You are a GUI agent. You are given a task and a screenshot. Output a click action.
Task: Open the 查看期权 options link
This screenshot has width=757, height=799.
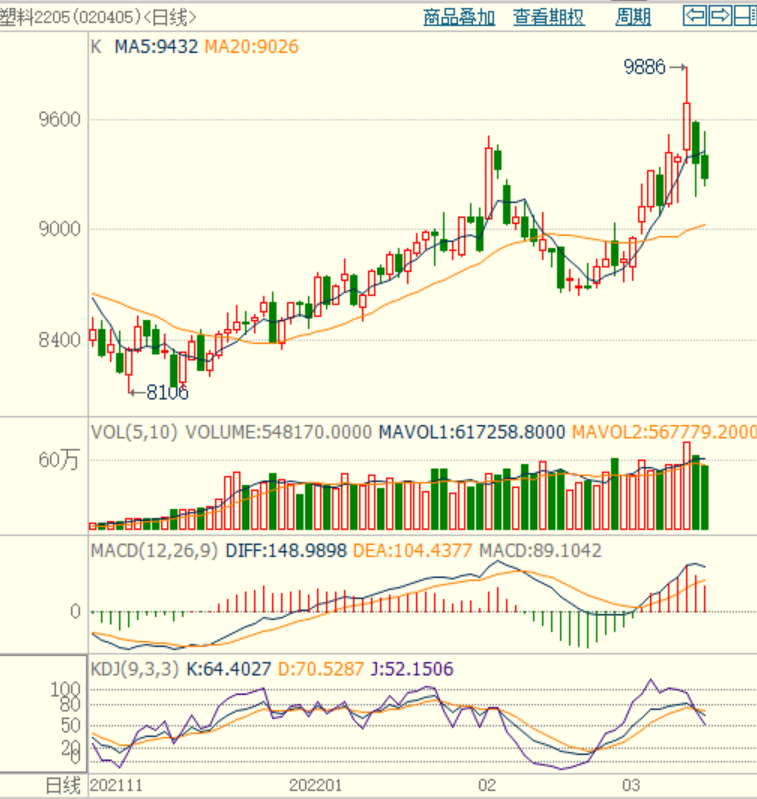pyautogui.click(x=548, y=17)
